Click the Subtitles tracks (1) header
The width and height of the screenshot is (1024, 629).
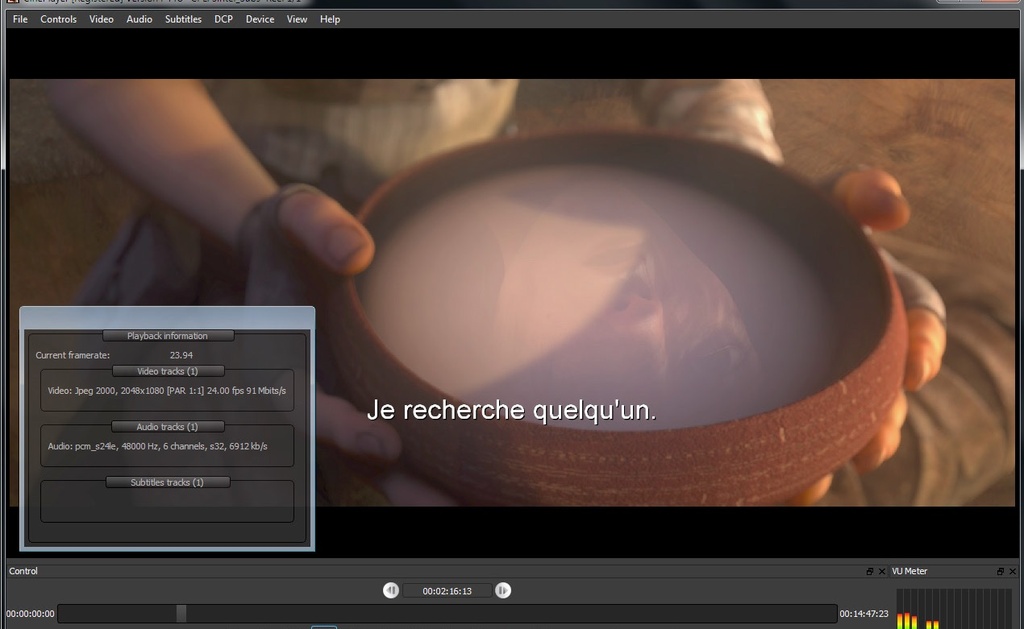(167, 482)
